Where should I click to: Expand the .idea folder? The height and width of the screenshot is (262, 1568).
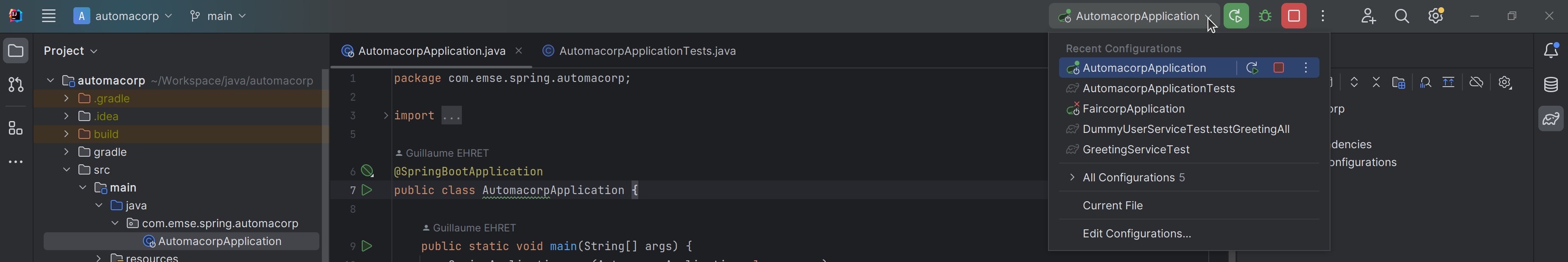pyautogui.click(x=66, y=116)
